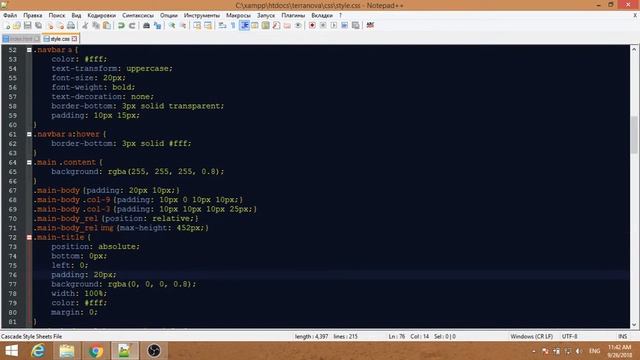Save the current file via toolbar
This screenshot has width=640, height=360.
27,26
